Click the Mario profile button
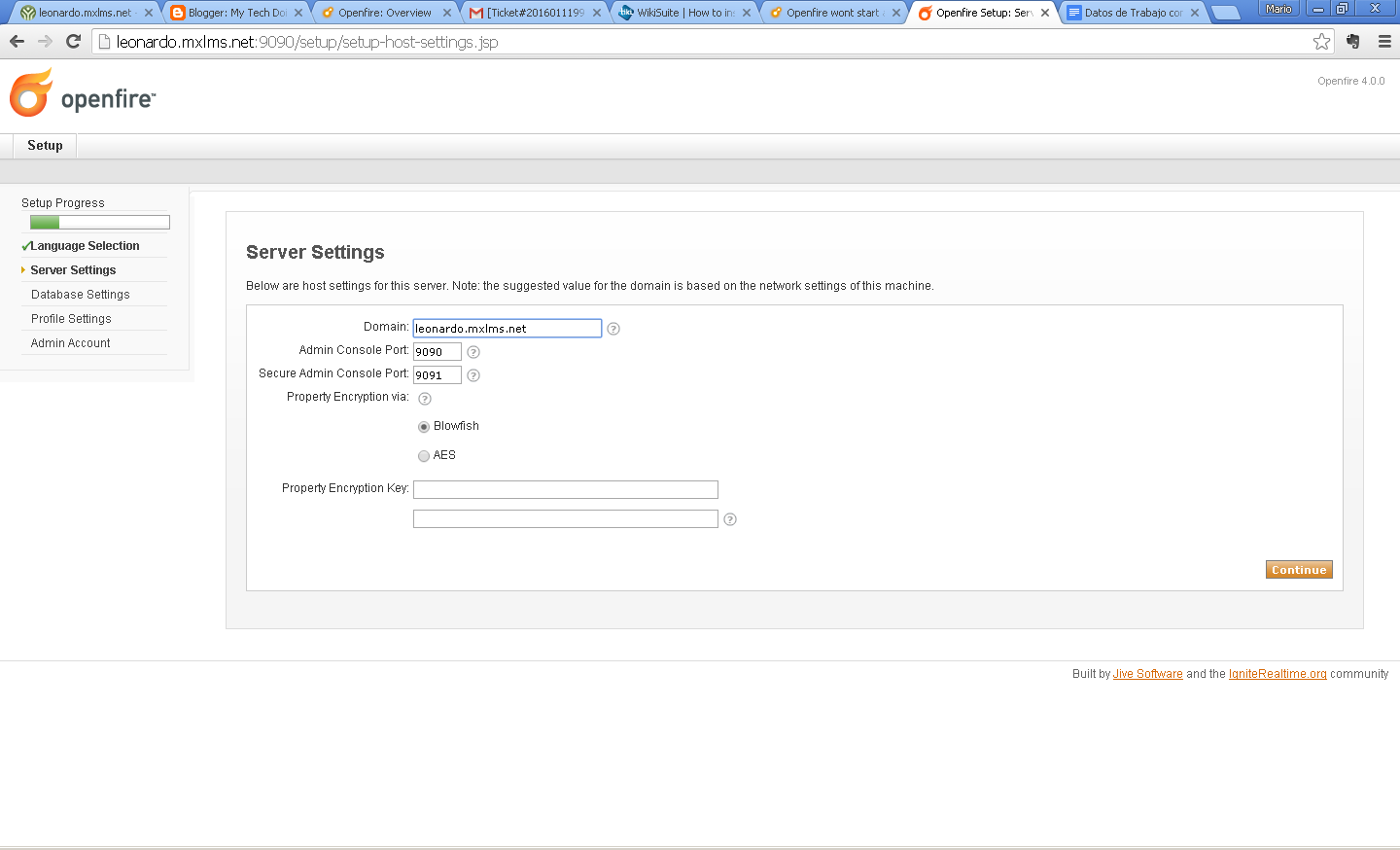Image resolution: width=1400 pixels, height=850 pixels. pyautogui.click(x=1278, y=9)
